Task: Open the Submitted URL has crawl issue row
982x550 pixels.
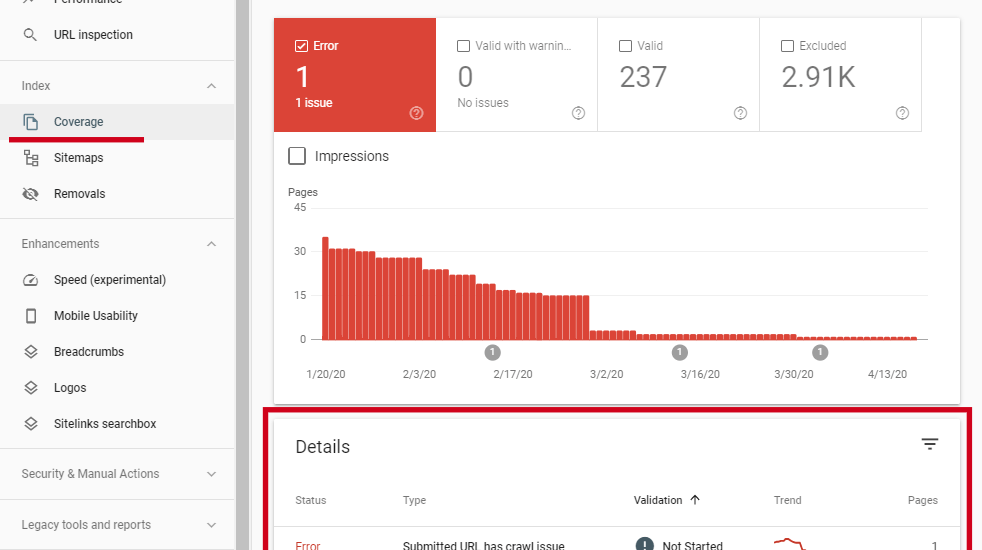Action: tap(483, 545)
